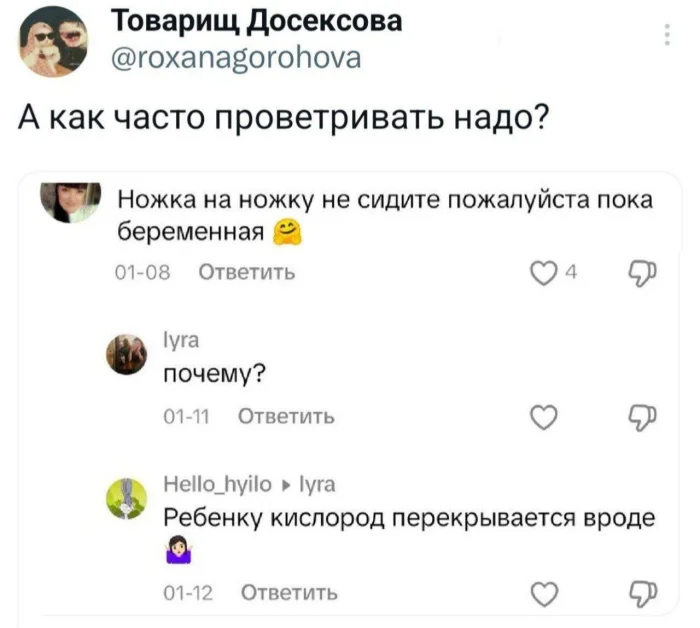Open the Товарищ Досексова display name
This screenshot has height=628, width=700.
(x=254, y=22)
